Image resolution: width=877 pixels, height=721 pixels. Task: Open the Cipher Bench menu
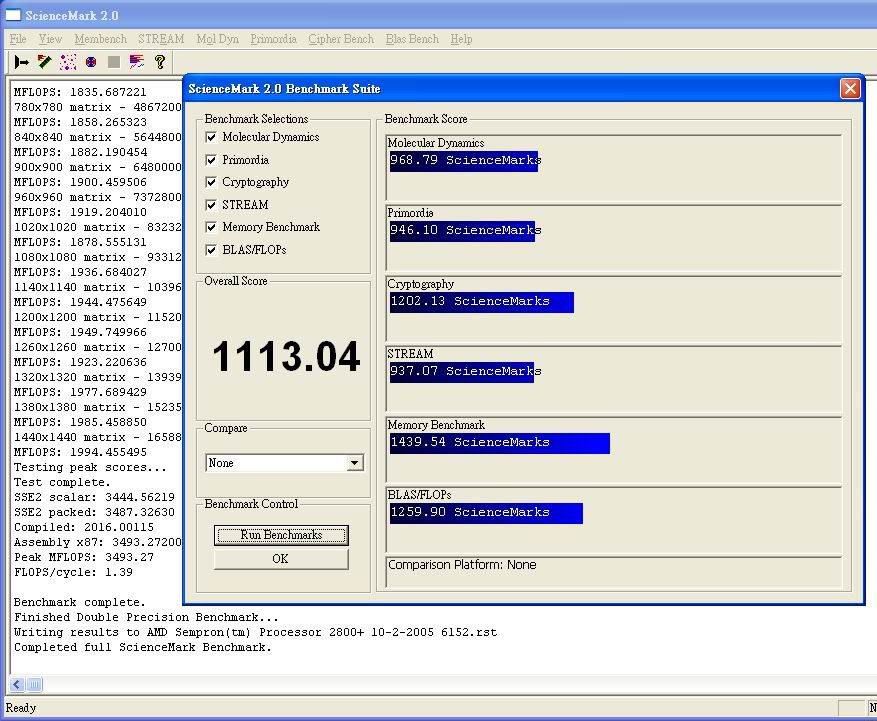click(341, 39)
